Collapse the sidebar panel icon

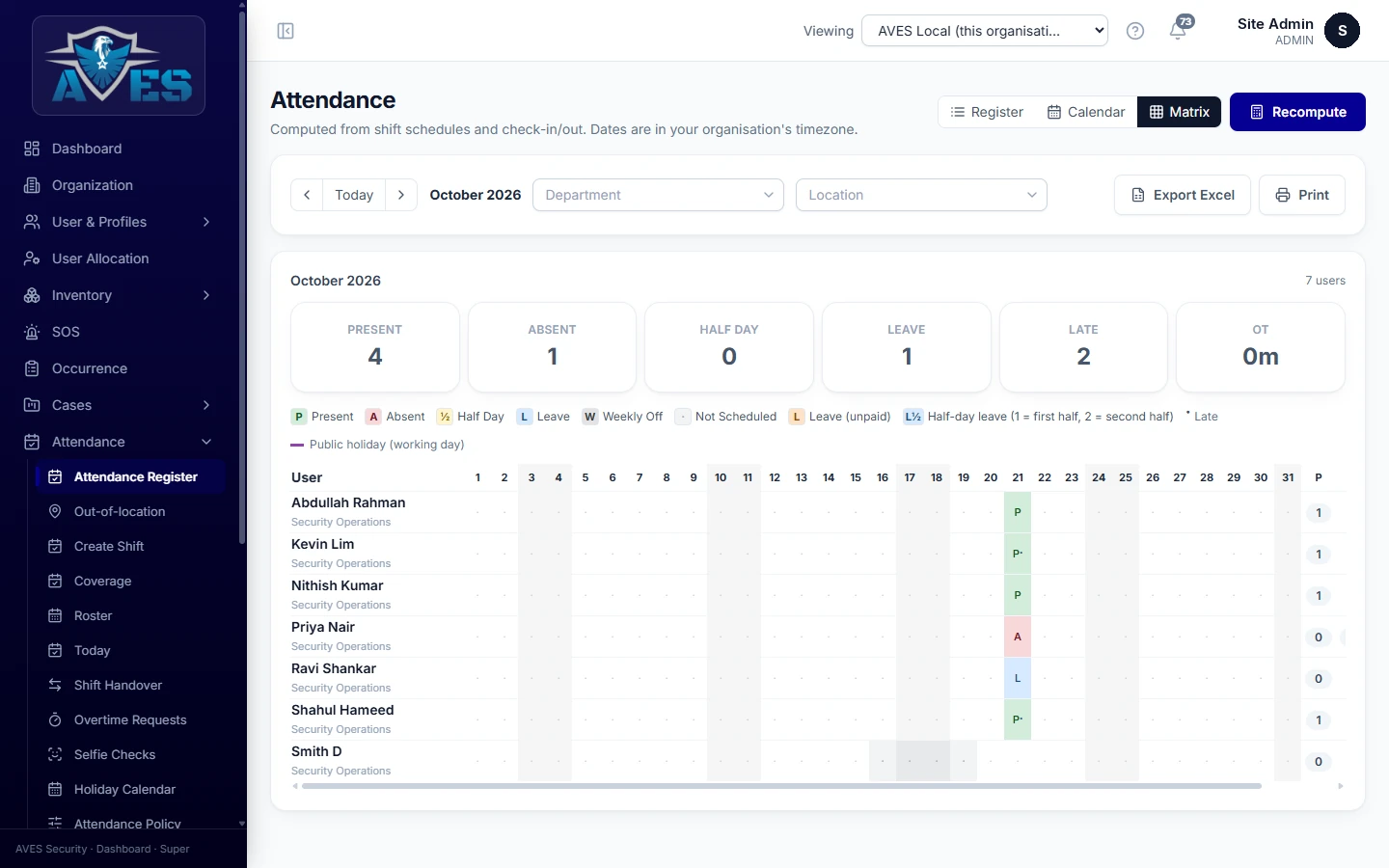(286, 31)
